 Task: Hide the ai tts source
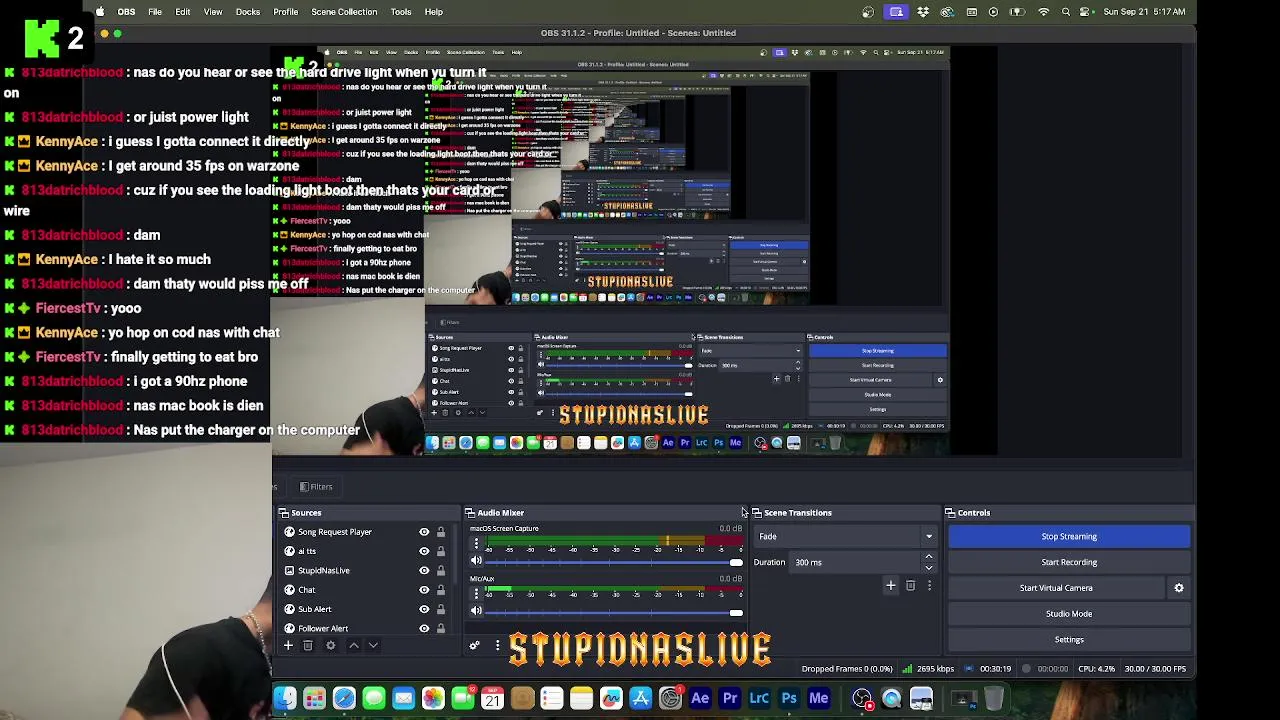pos(424,551)
